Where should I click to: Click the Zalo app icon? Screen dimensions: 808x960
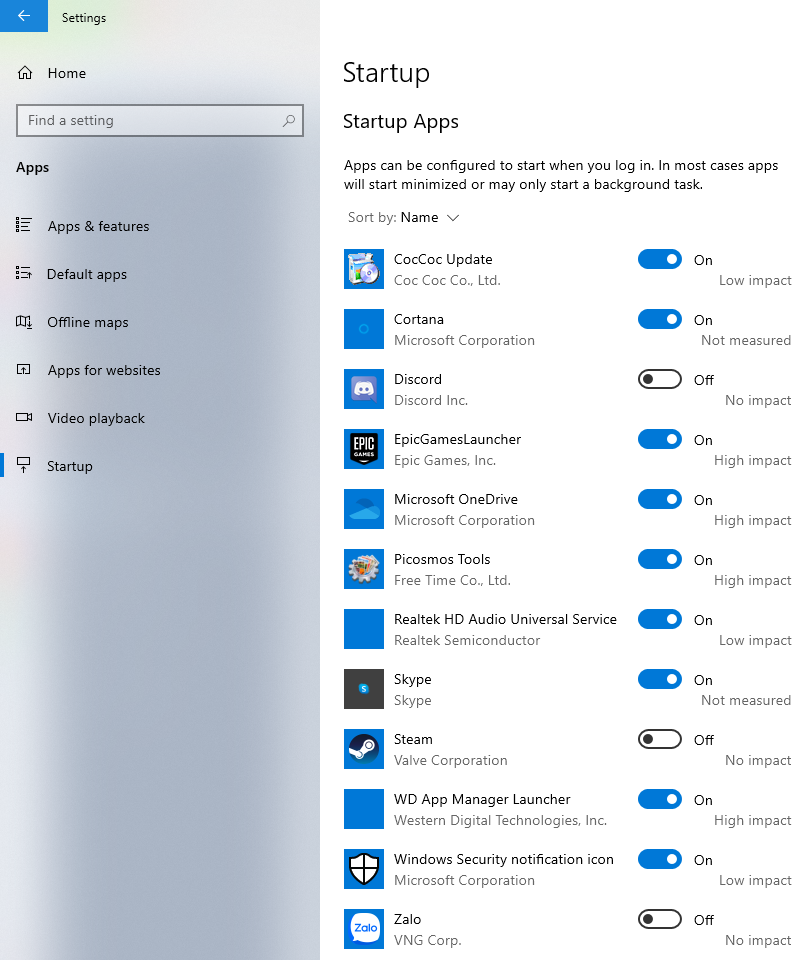coord(364,929)
